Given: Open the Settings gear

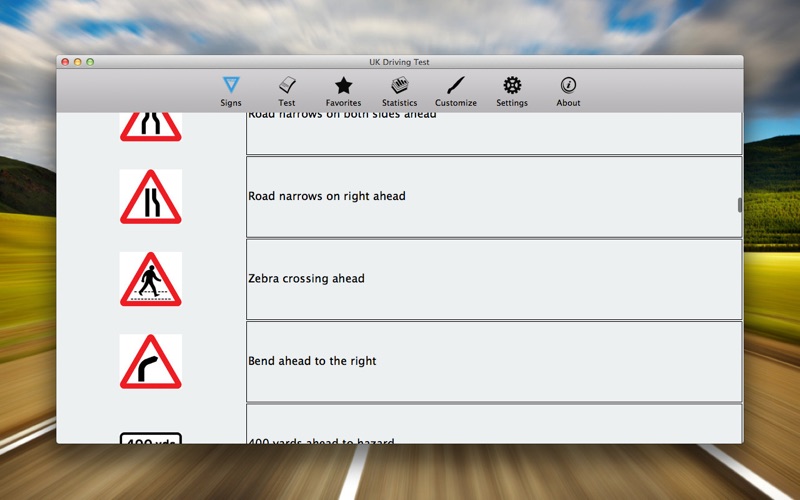Looking at the screenshot, I should [512, 91].
